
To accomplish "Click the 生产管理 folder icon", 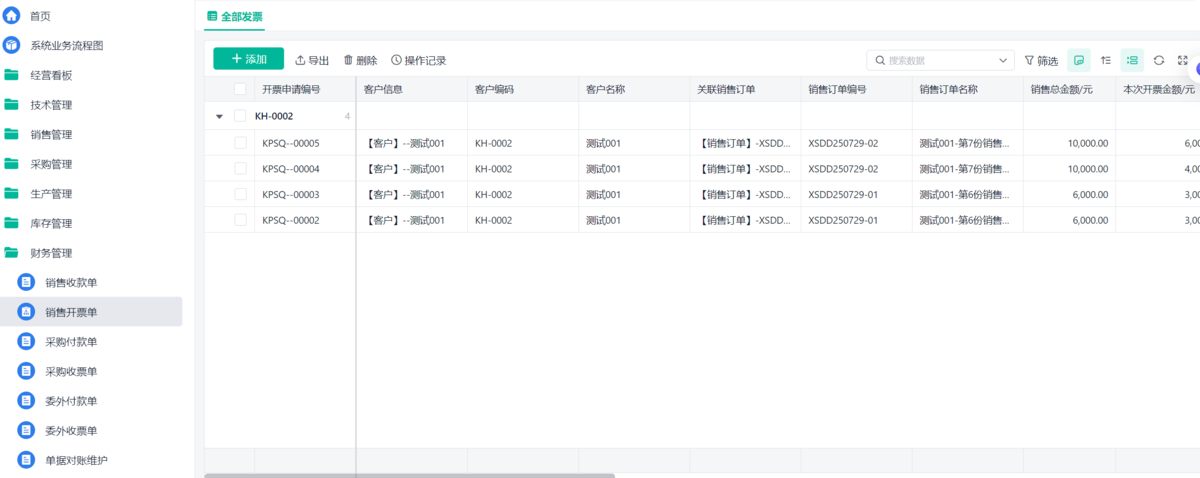I will click(x=12, y=193).
